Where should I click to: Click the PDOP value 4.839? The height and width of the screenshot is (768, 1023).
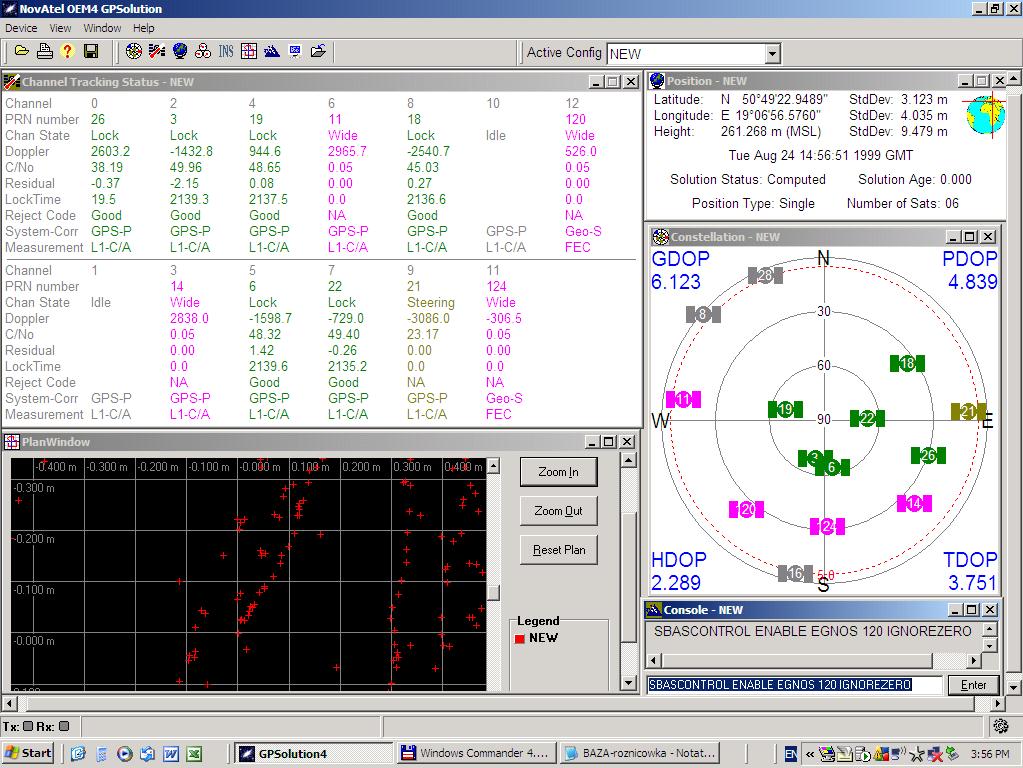(973, 282)
